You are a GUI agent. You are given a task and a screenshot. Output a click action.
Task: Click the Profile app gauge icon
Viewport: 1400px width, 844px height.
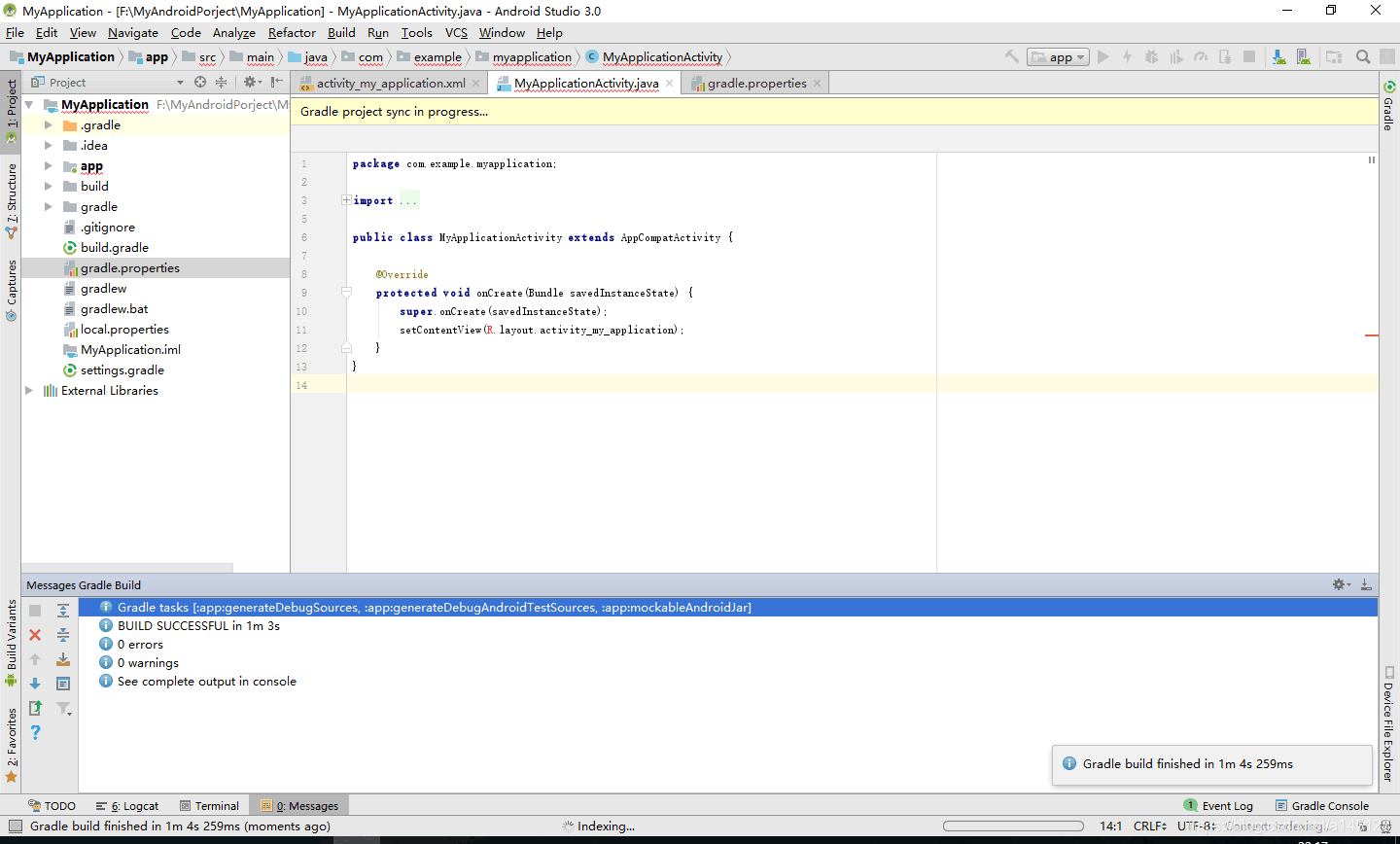coord(1201,57)
